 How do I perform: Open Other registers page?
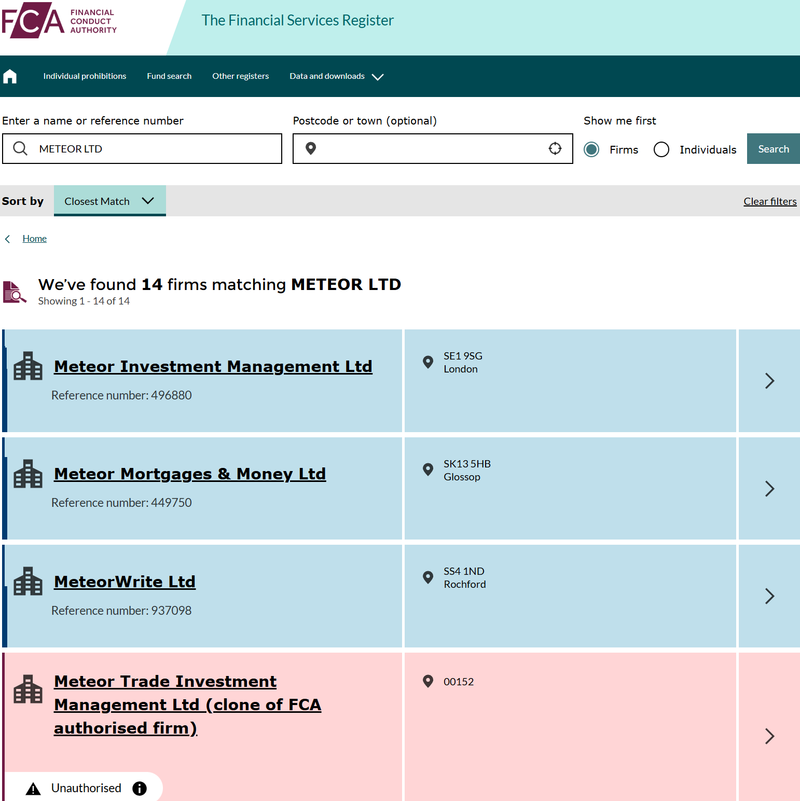click(240, 76)
